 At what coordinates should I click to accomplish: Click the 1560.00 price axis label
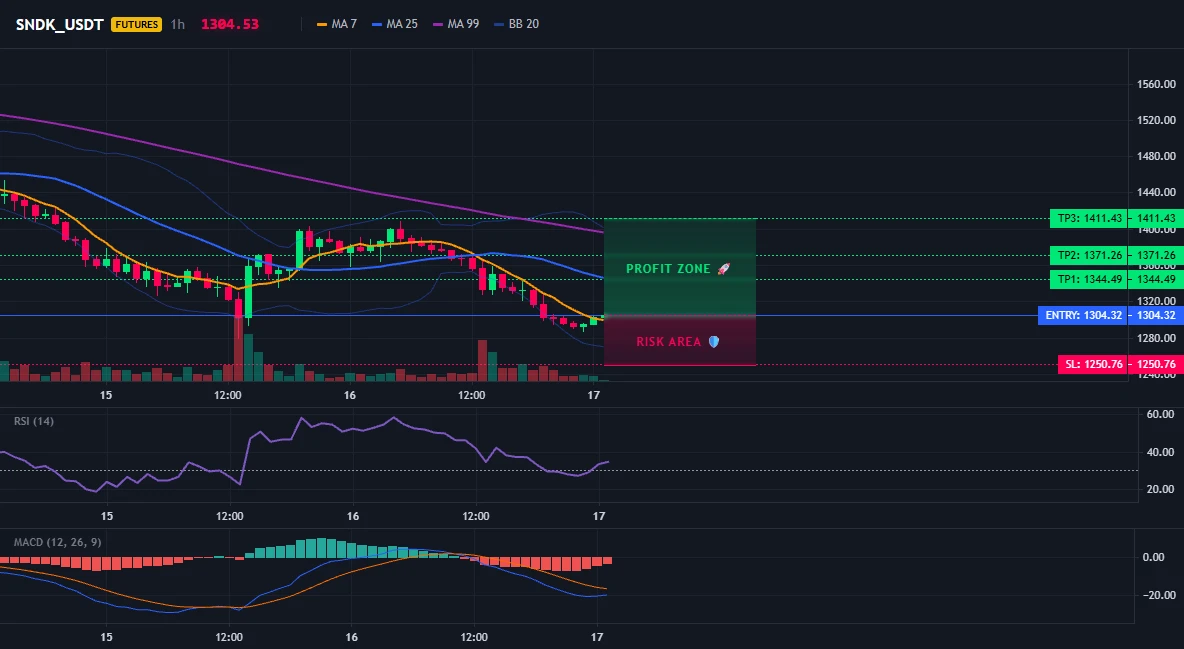click(x=1156, y=84)
